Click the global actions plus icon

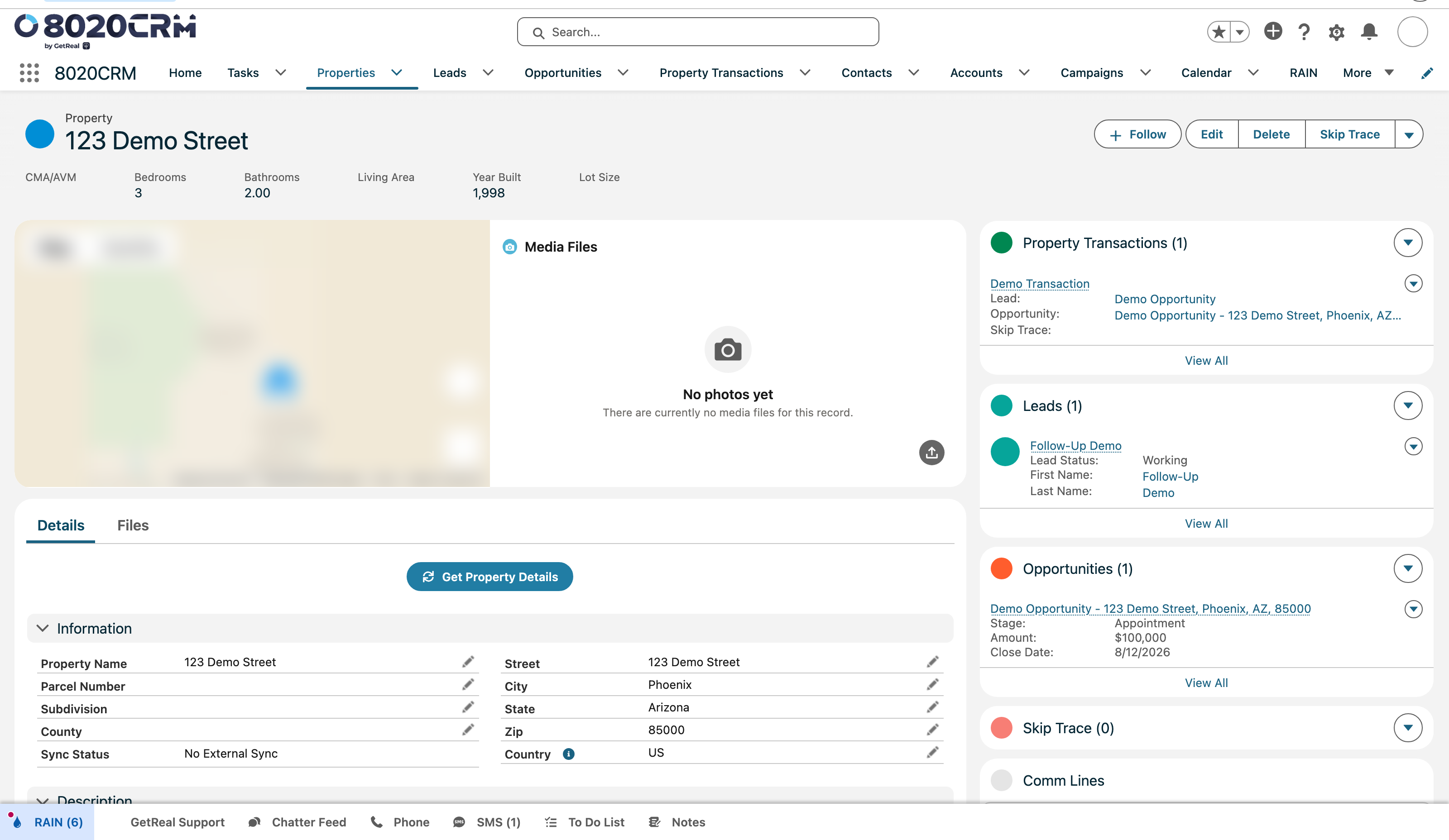pos(1273,31)
